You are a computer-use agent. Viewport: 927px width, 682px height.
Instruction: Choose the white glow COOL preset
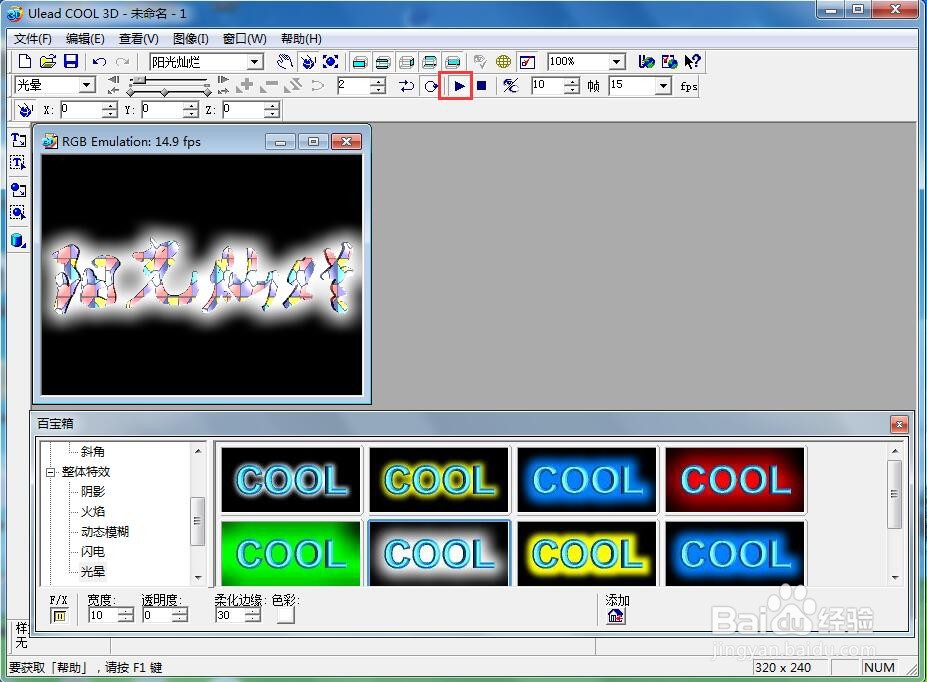click(x=439, y=553)
